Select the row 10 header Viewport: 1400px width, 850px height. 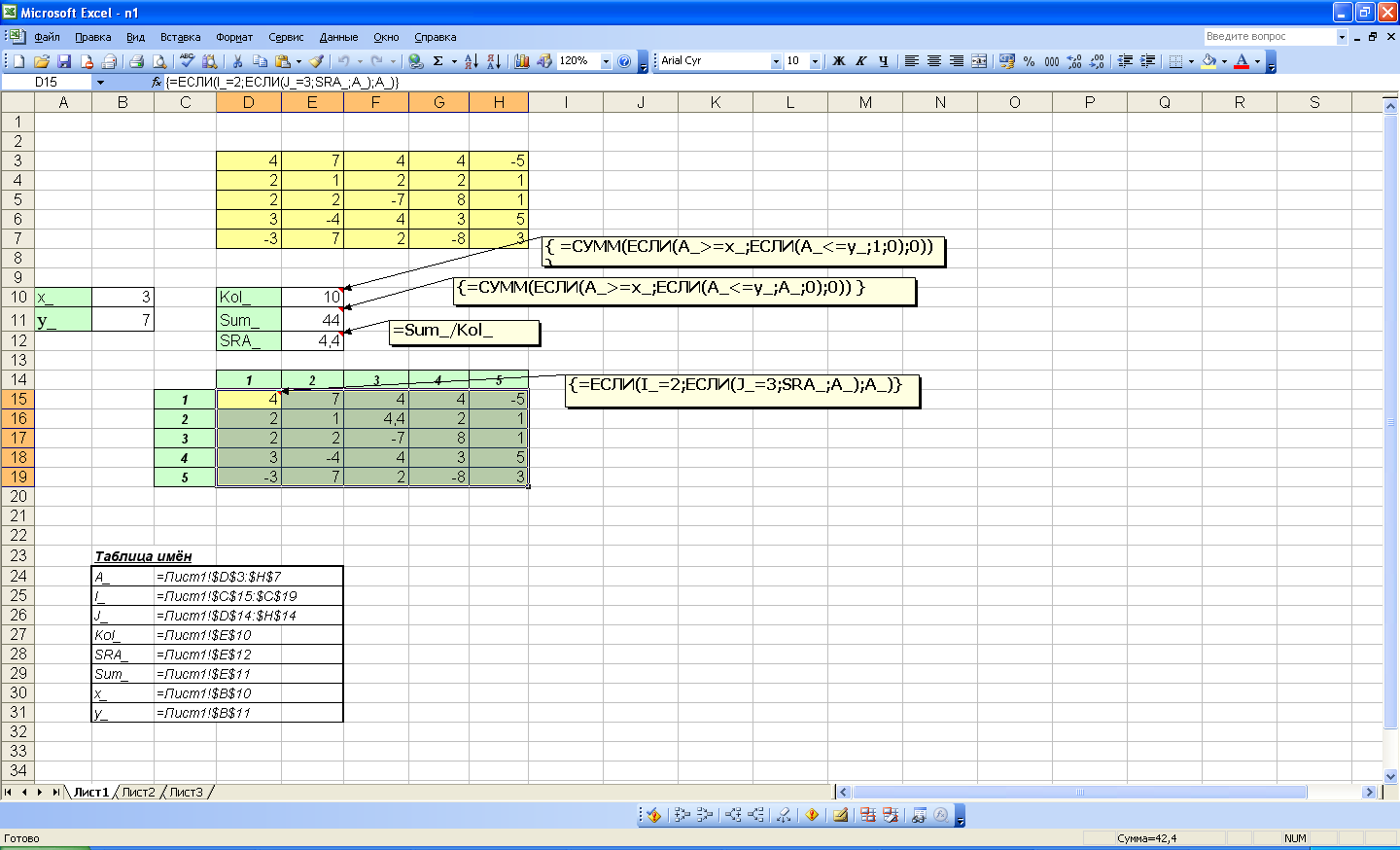tap(17, 298)
